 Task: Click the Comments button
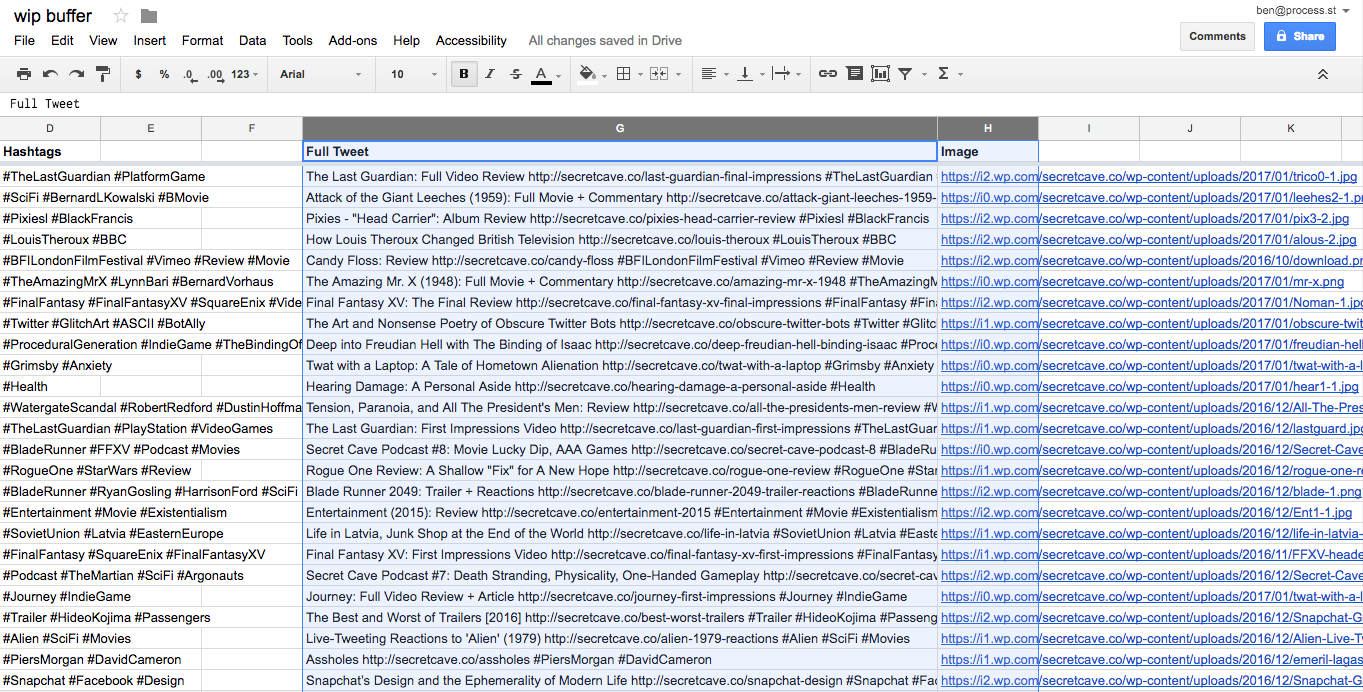[1217, 36]
